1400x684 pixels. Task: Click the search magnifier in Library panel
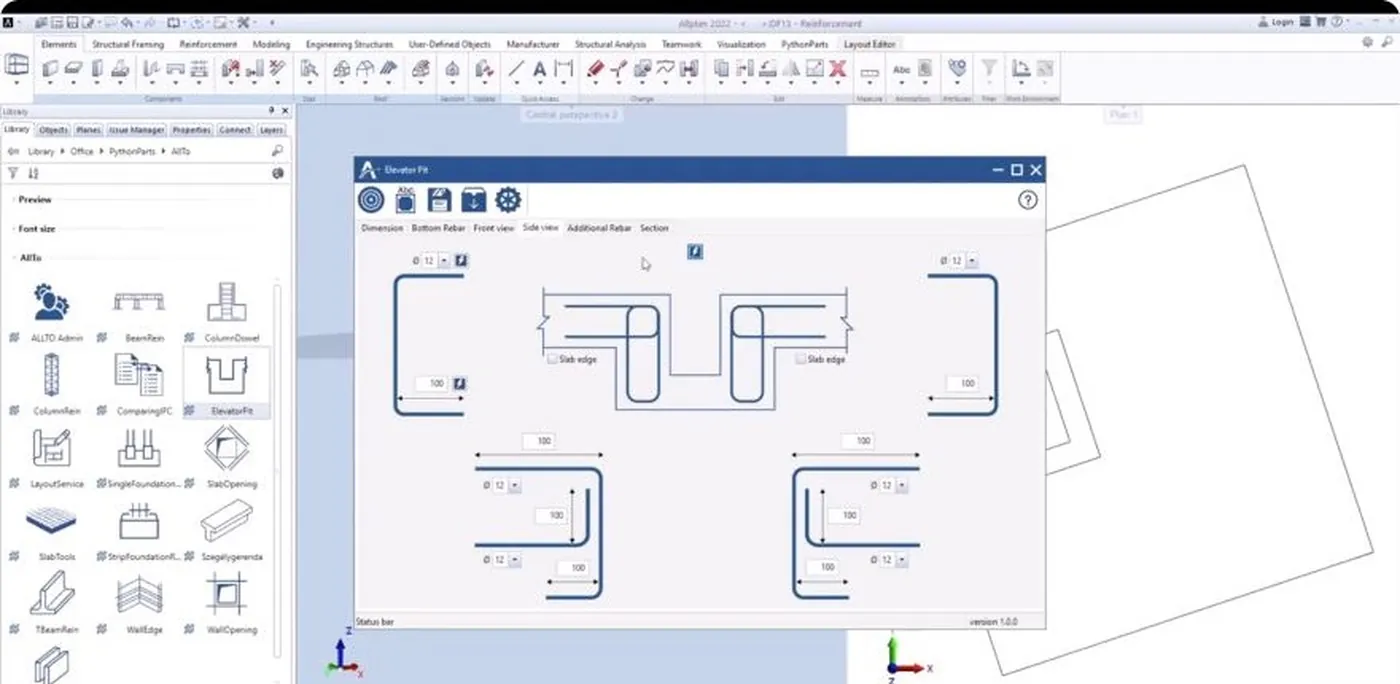click(x=277, y=151)
